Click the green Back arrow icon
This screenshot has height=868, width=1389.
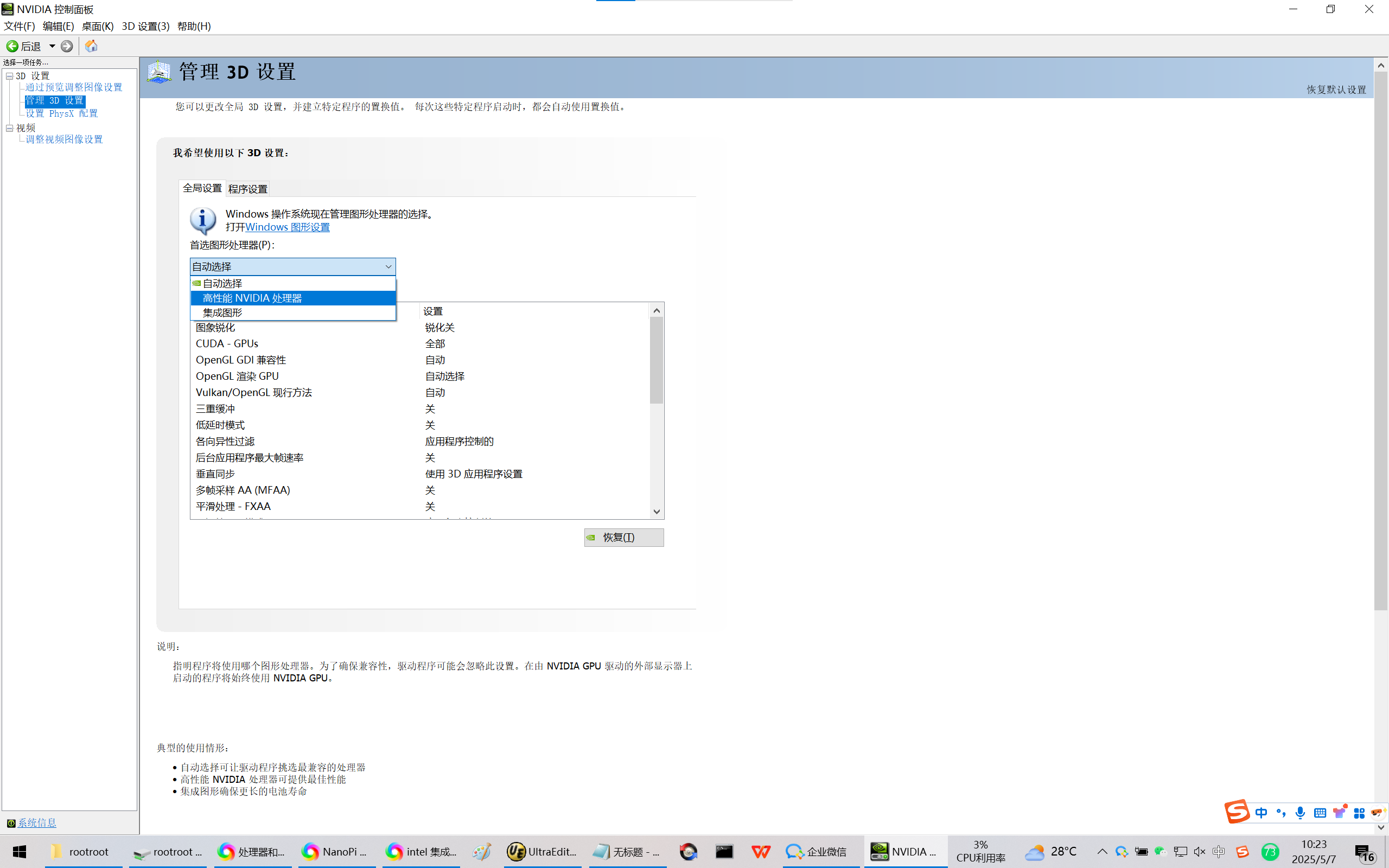[12, 46]
